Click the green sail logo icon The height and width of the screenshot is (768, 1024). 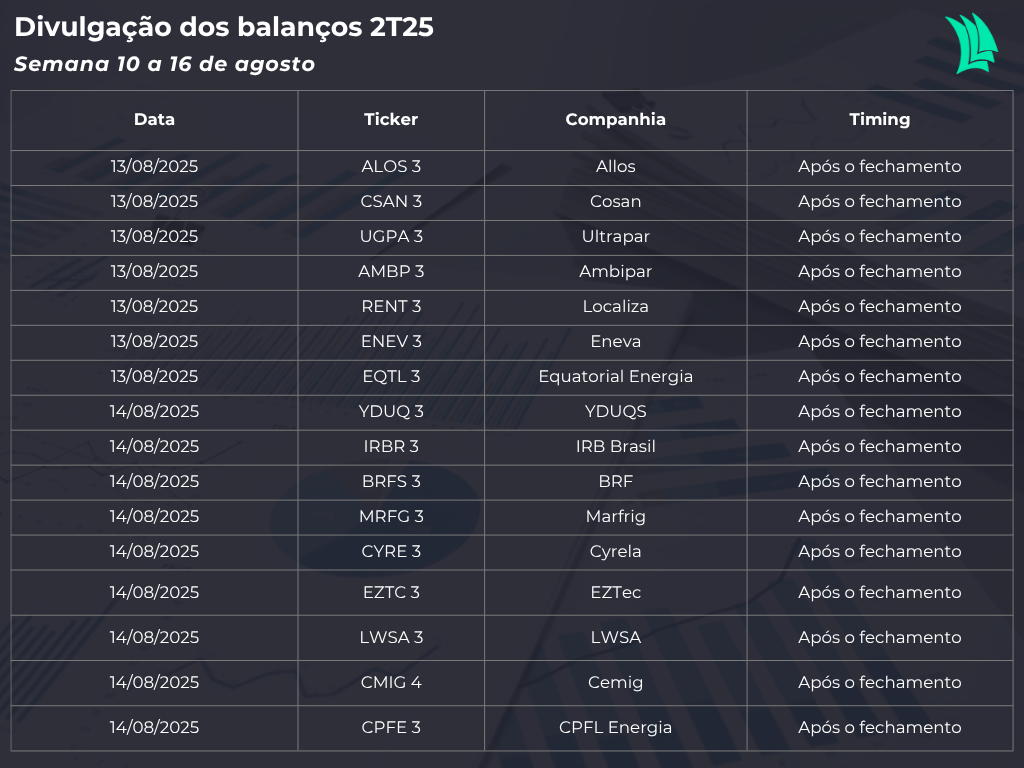click(971, 43)
